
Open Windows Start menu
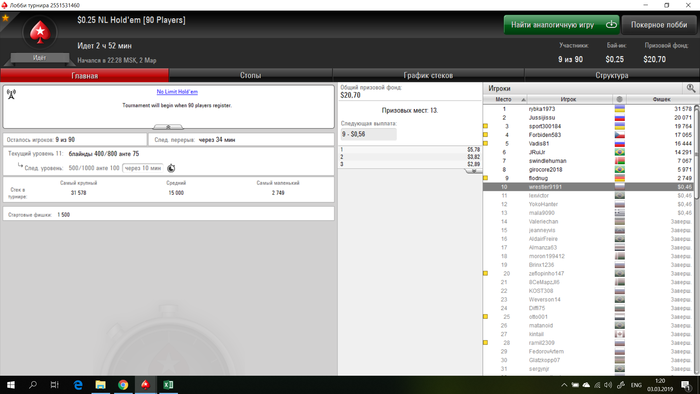click(x=11, y=385)
